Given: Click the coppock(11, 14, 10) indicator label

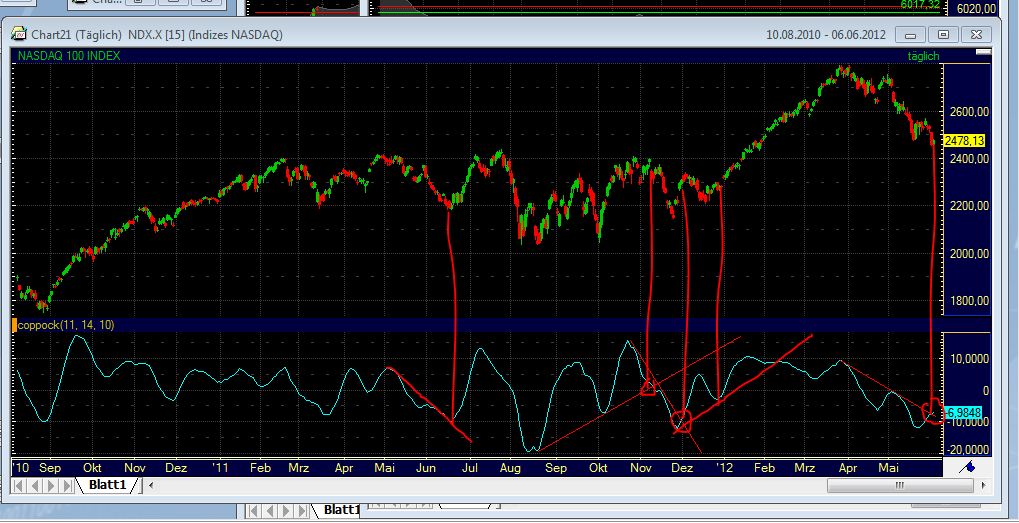Looking at the screenshot, I should (66, 325).
